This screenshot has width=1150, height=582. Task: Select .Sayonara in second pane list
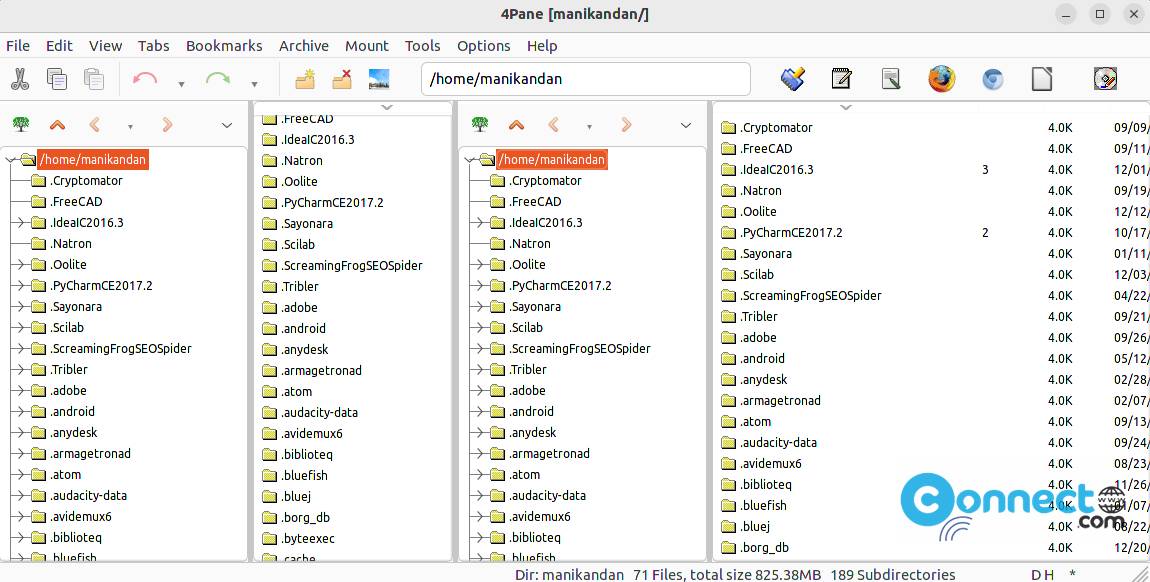coord(307,224)
